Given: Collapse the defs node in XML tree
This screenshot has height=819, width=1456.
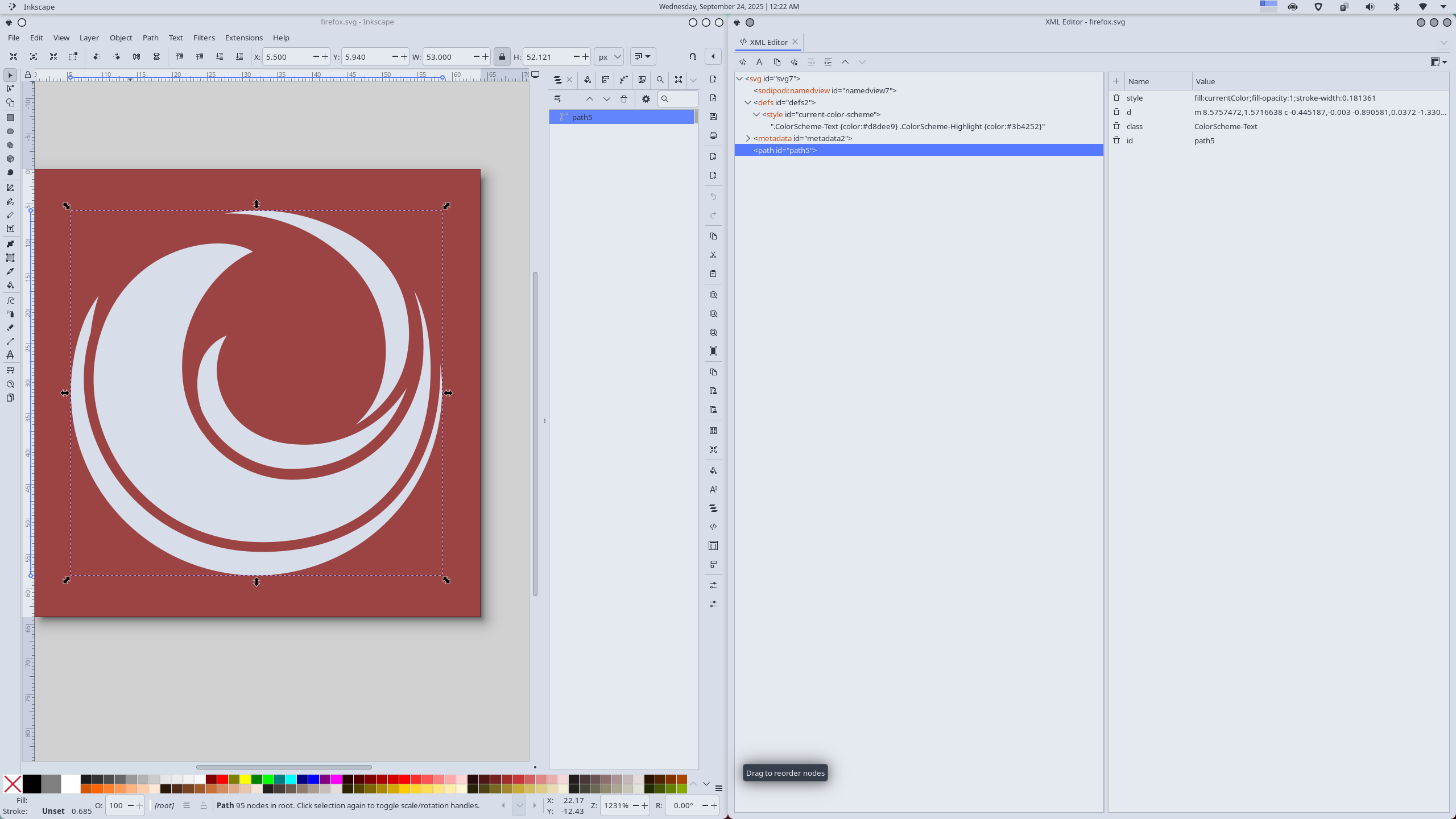Looking at the screenshot, I should pyautogui.click(x=748, y=102).
